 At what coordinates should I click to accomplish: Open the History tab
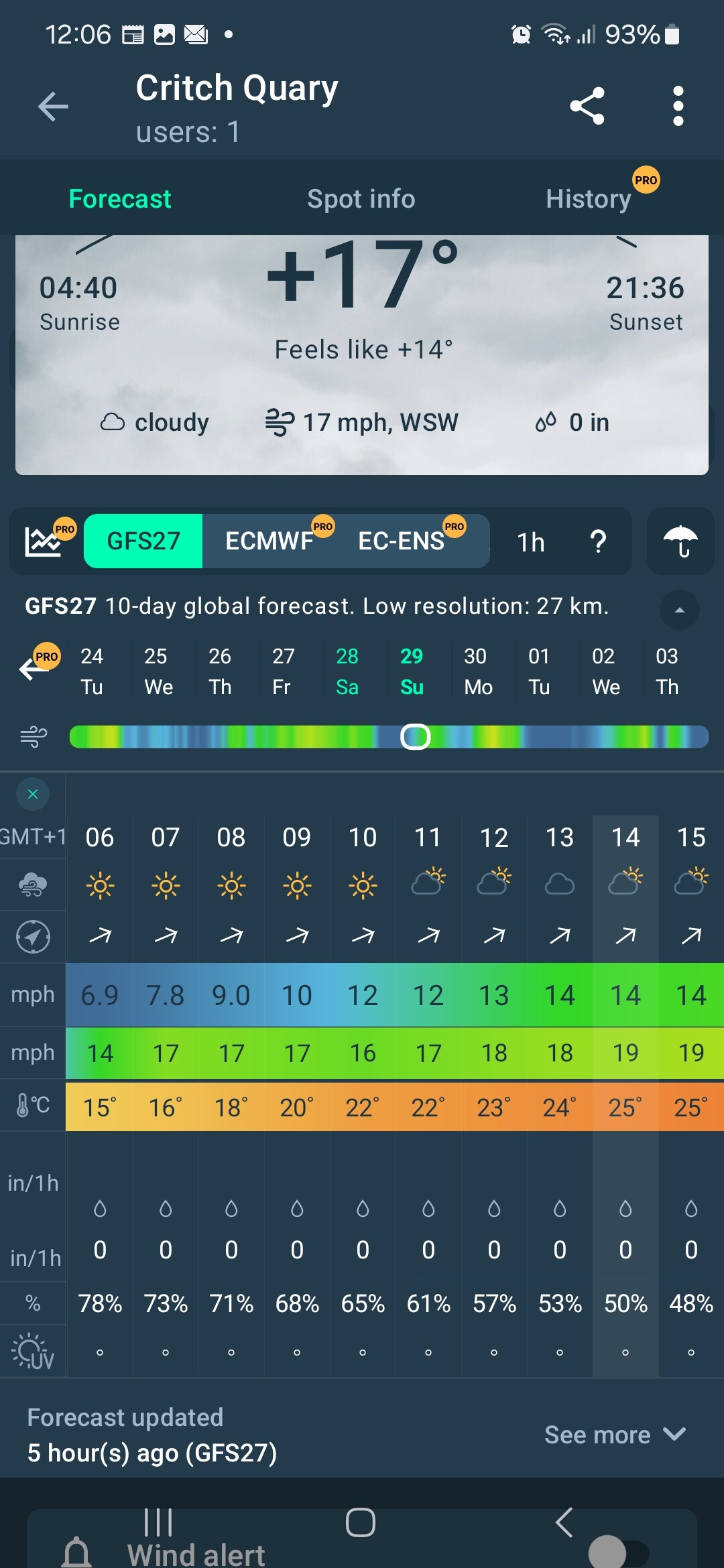pyautogui.click(x=589, y=199)
